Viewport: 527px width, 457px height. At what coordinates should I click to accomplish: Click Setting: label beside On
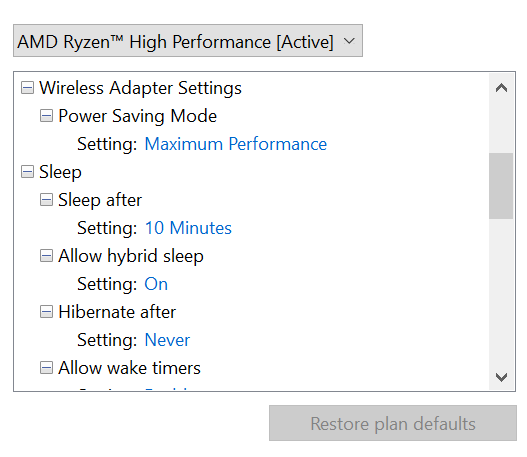107,285
